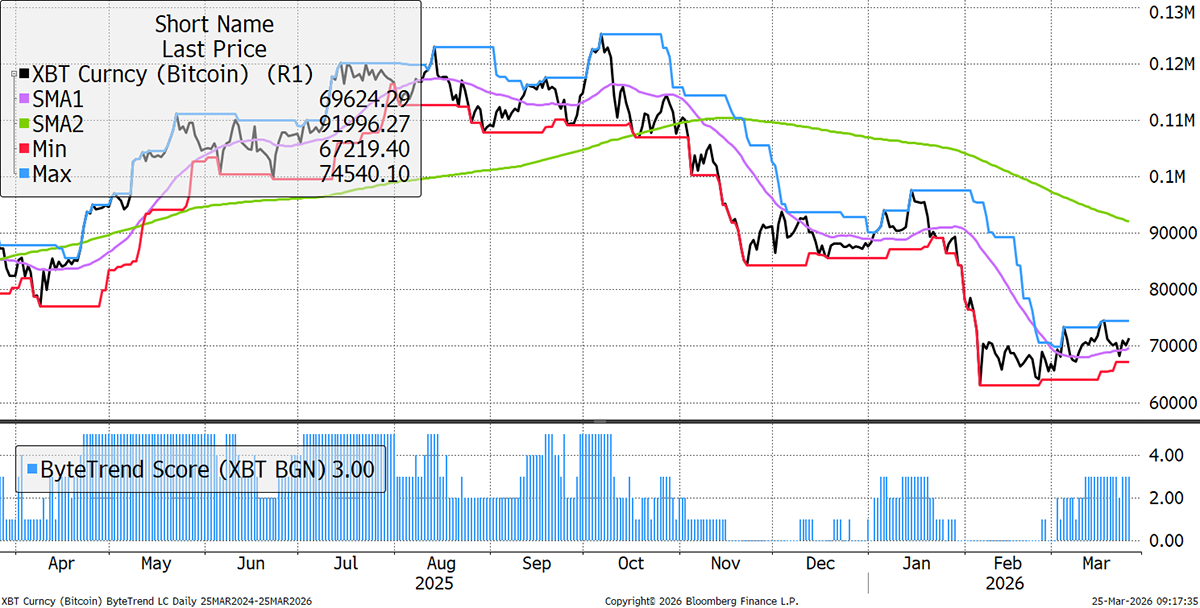Click the Min value 67219.40

[x=365, y=150]
